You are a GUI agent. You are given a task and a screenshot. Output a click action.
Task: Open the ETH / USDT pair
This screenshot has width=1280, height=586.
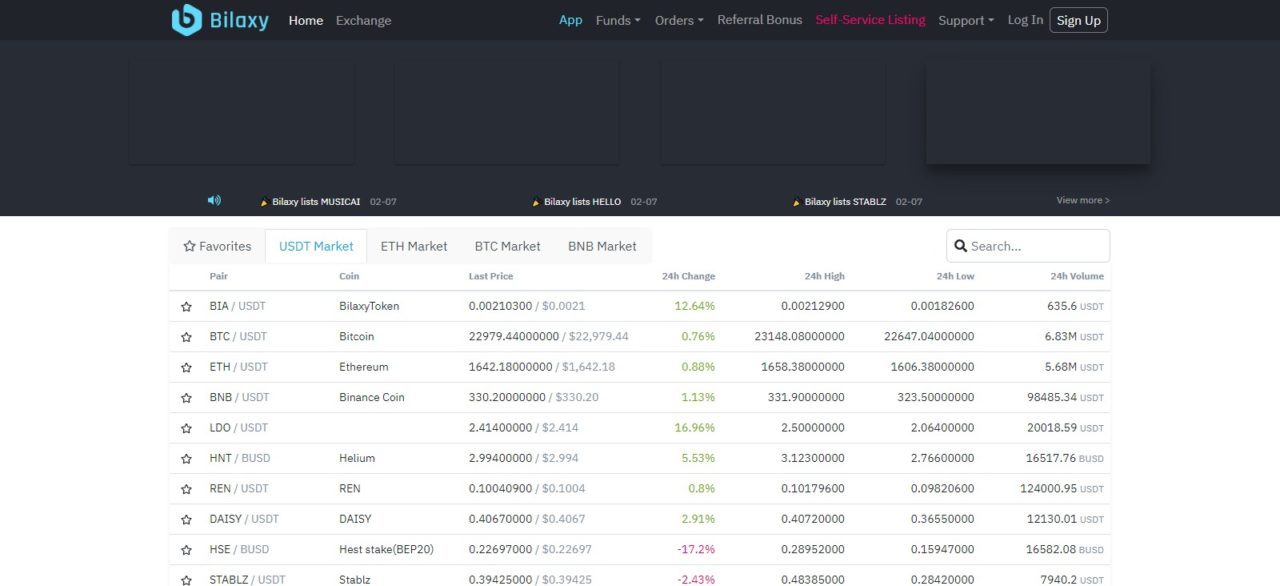click(238, 367)
